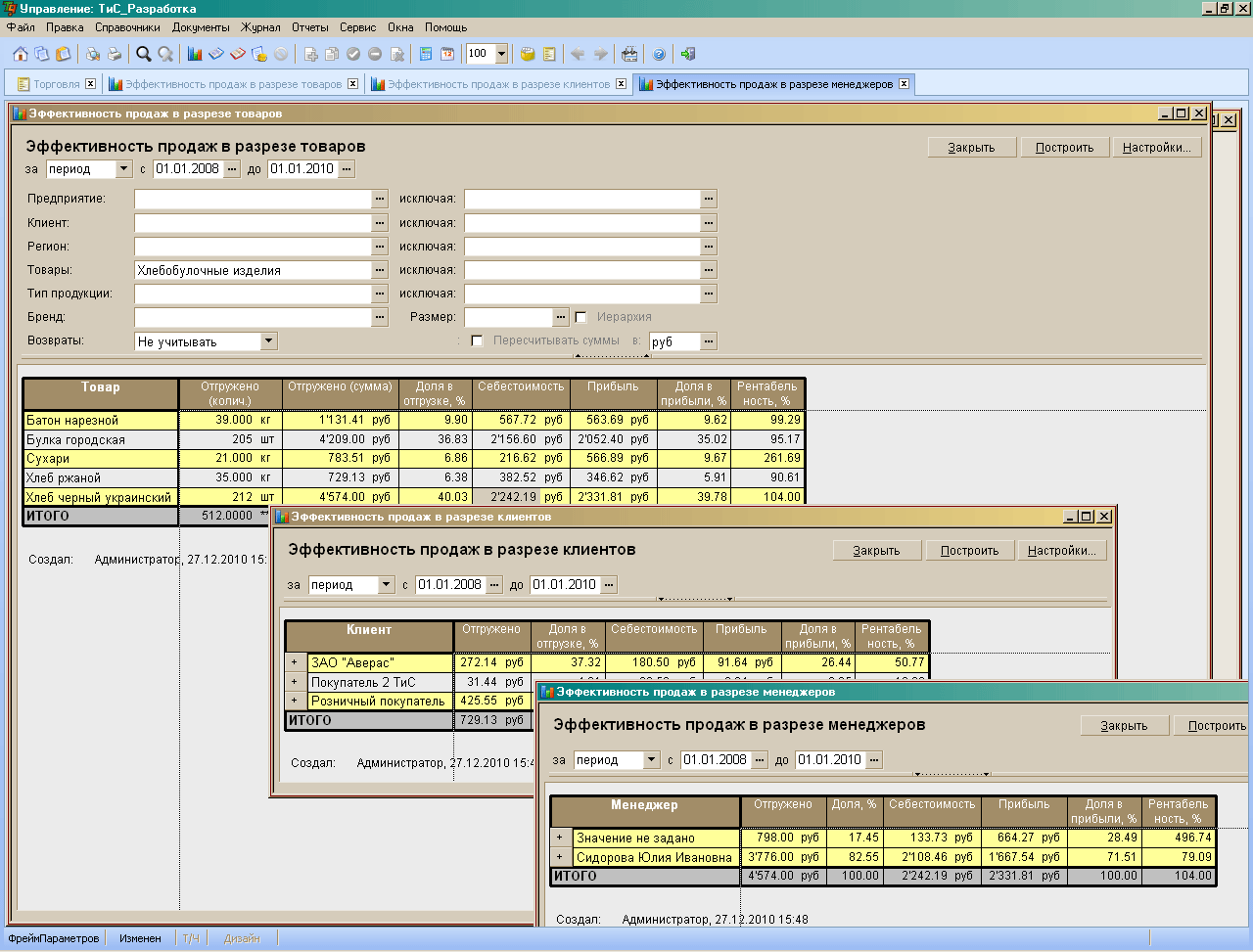Click the green exit door toolbar icon

pyautogui.click(x=688, y=54)
